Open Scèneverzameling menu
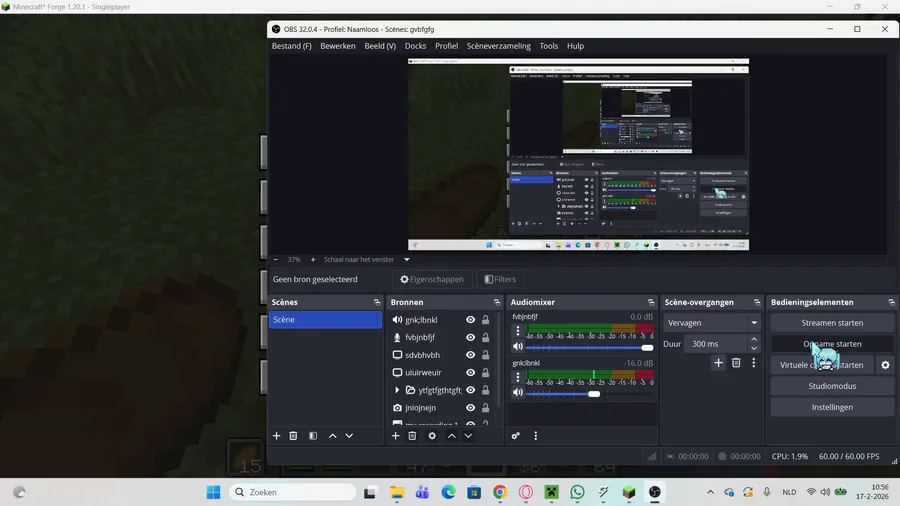The height and width of the screenshot is (506, 900). (x=498, y=46)
